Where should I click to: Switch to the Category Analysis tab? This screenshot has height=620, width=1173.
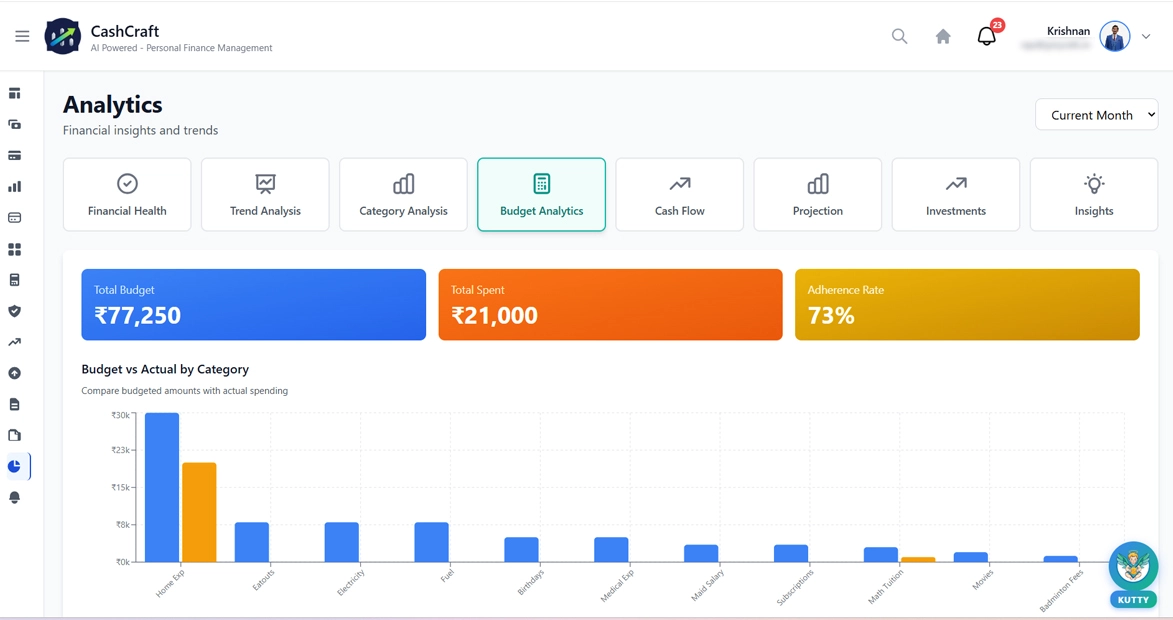click(x=403, y=194)
